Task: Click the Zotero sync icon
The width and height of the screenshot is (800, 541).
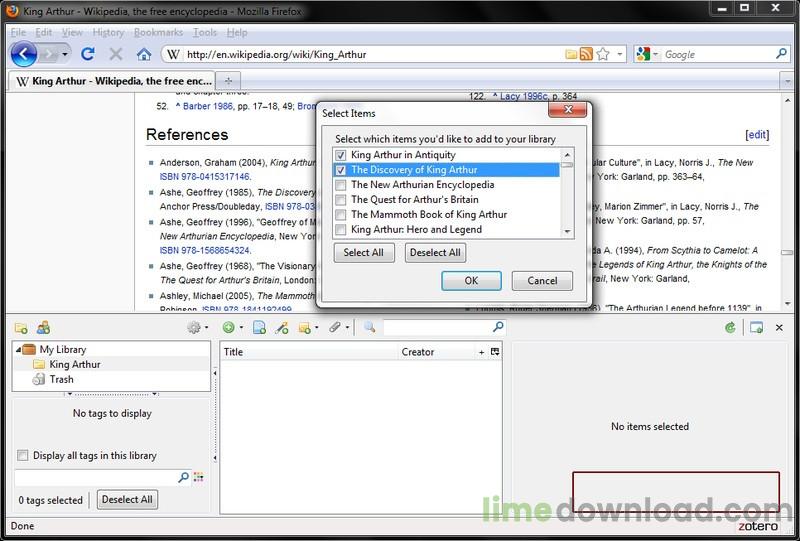Action: (x=730, y=328)
